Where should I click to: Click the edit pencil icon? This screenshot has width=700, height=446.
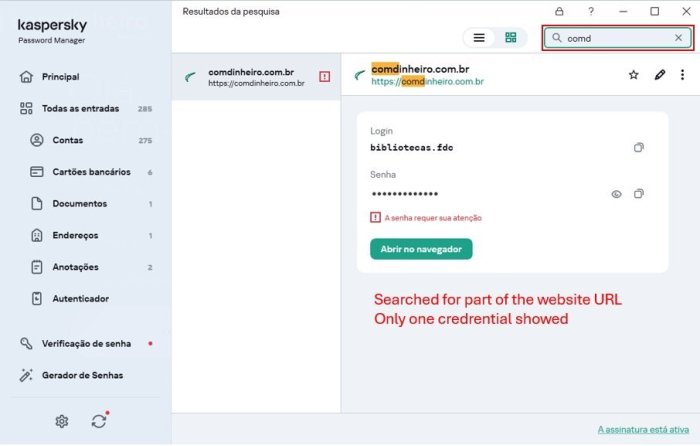click(x=660, y=75)
